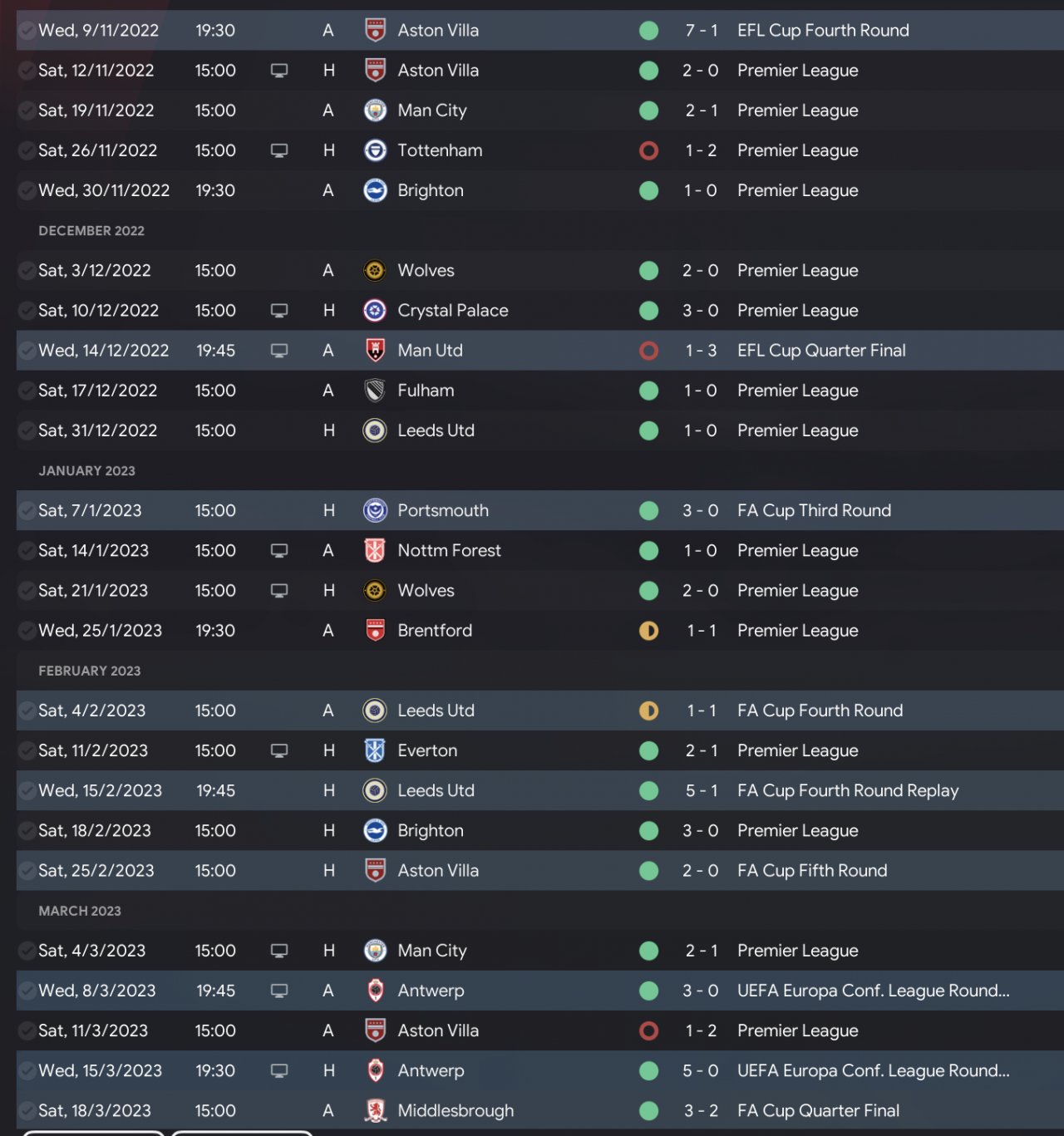Viewport: 1064px width, 1136px height.
Task: Open the EFL Cup Quarter Final competition
Action: coord(821,351)
